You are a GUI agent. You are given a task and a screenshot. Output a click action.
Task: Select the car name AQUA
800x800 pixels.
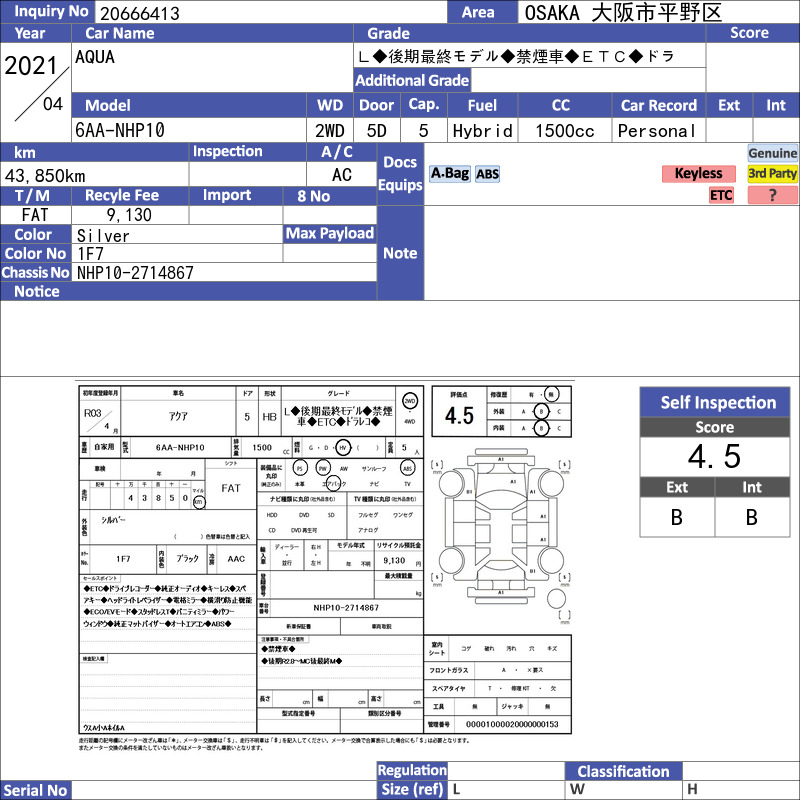95,57
